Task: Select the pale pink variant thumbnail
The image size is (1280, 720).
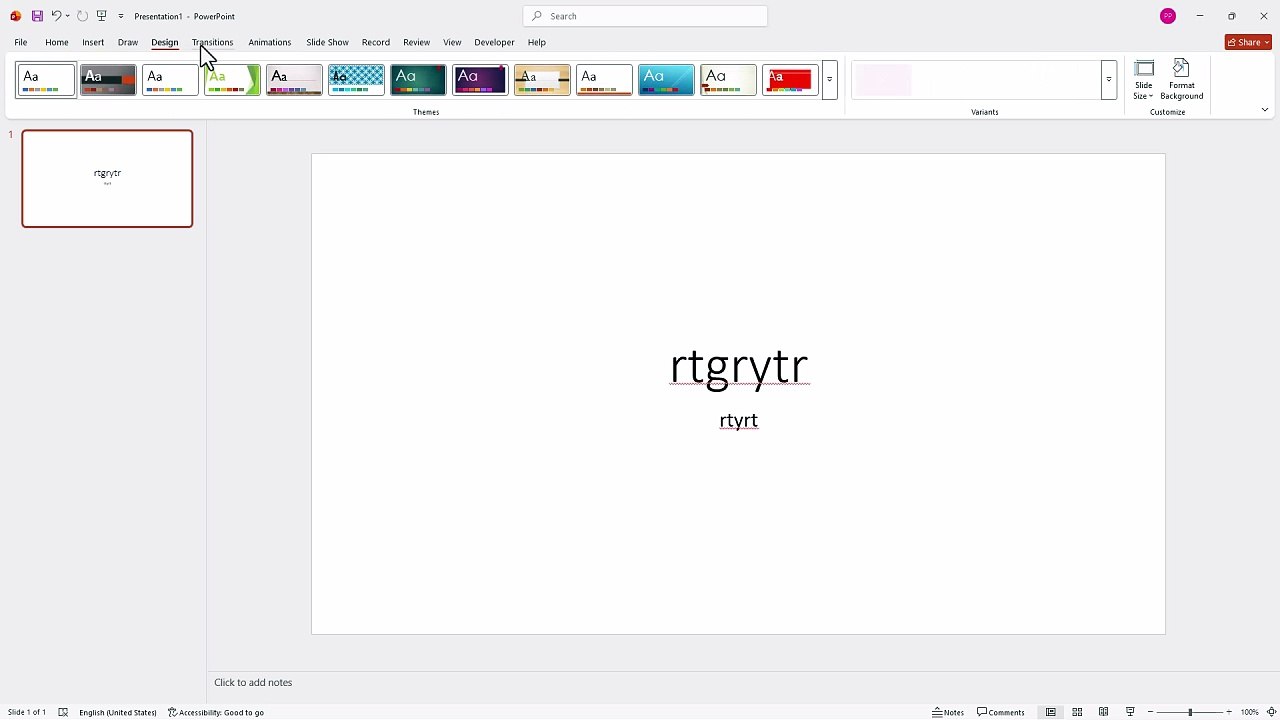Action: pyautogui.click(x=884, y=80)
